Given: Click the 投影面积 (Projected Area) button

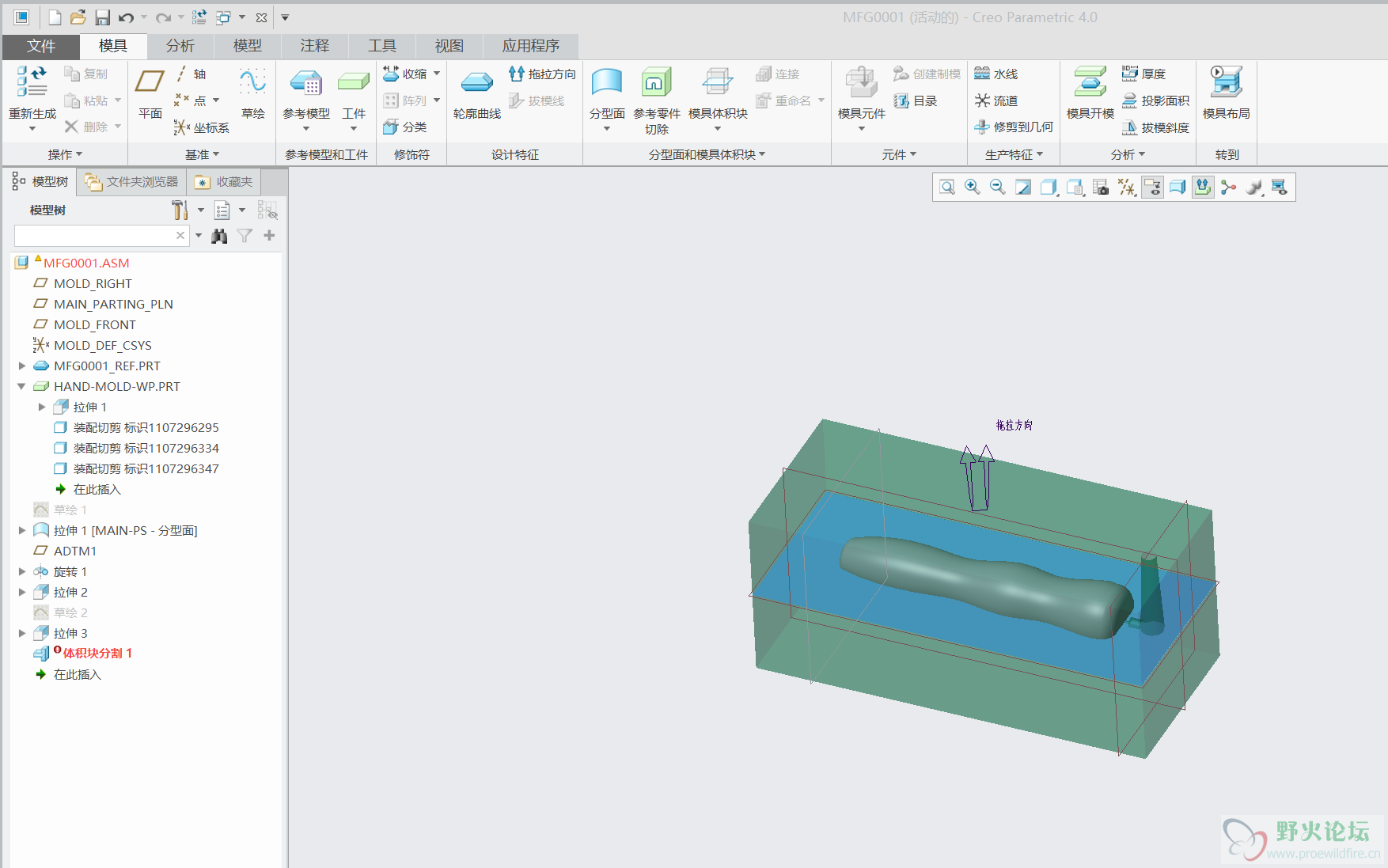Looking at the screenshot, I should (x=1155, y=100).
